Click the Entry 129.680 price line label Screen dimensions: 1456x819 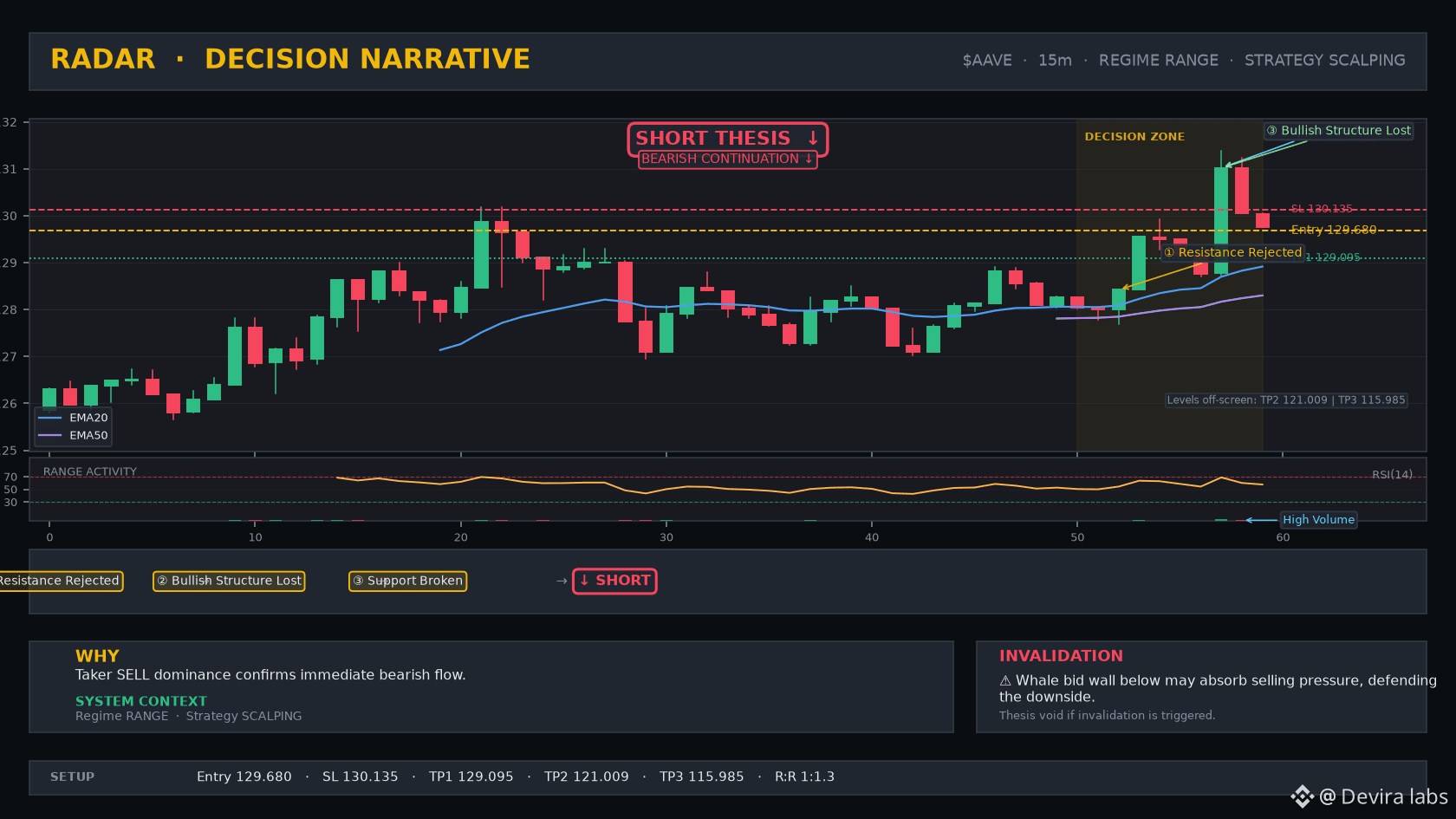tap(1334, 230)
